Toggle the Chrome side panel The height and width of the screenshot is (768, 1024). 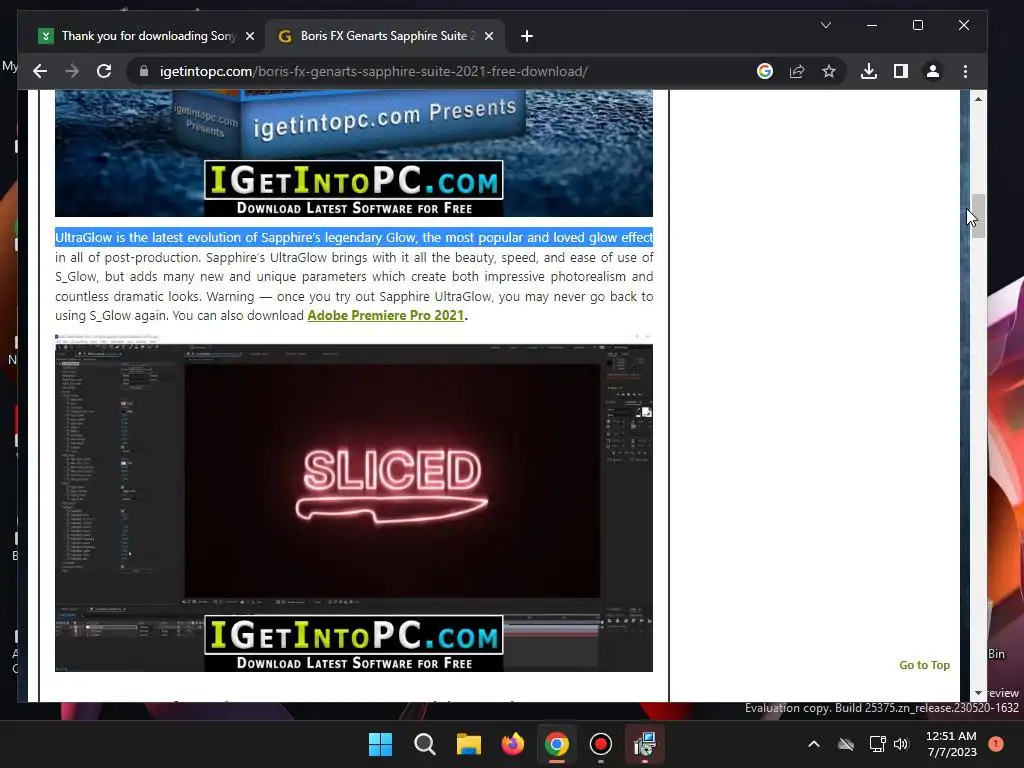[x=901, y=71]
